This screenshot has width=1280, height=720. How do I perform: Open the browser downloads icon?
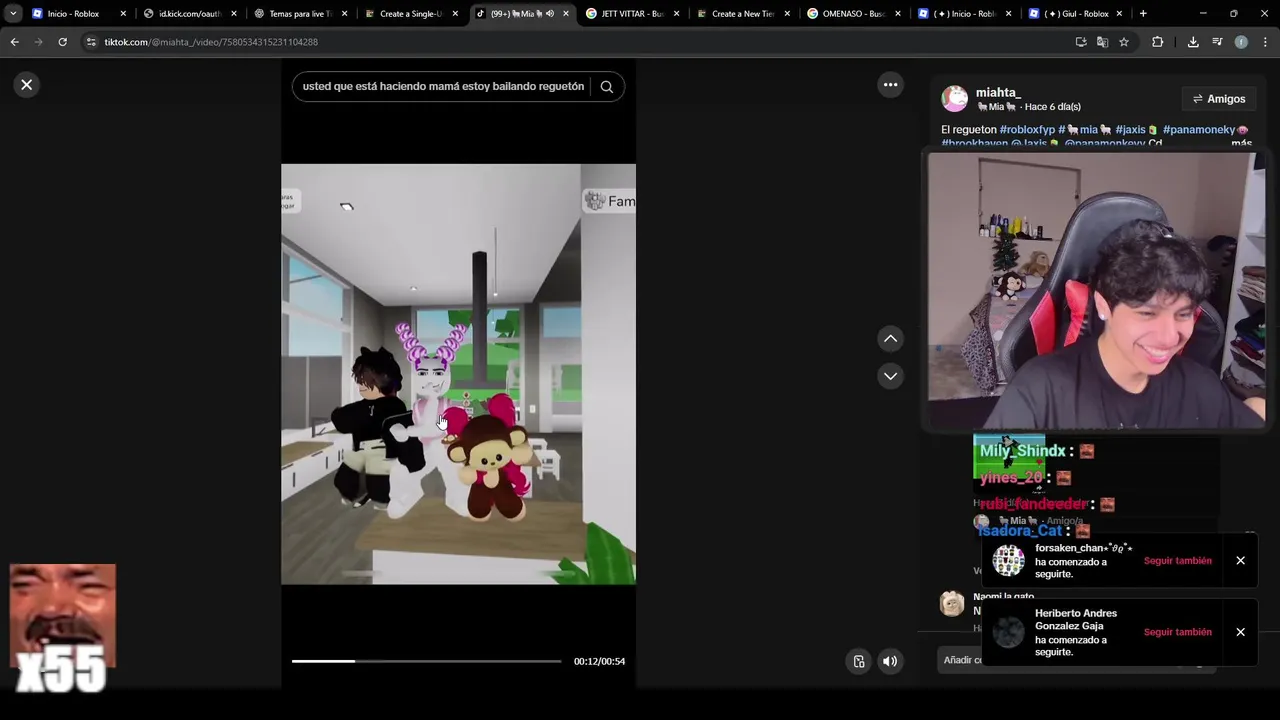coord(1193,42)
